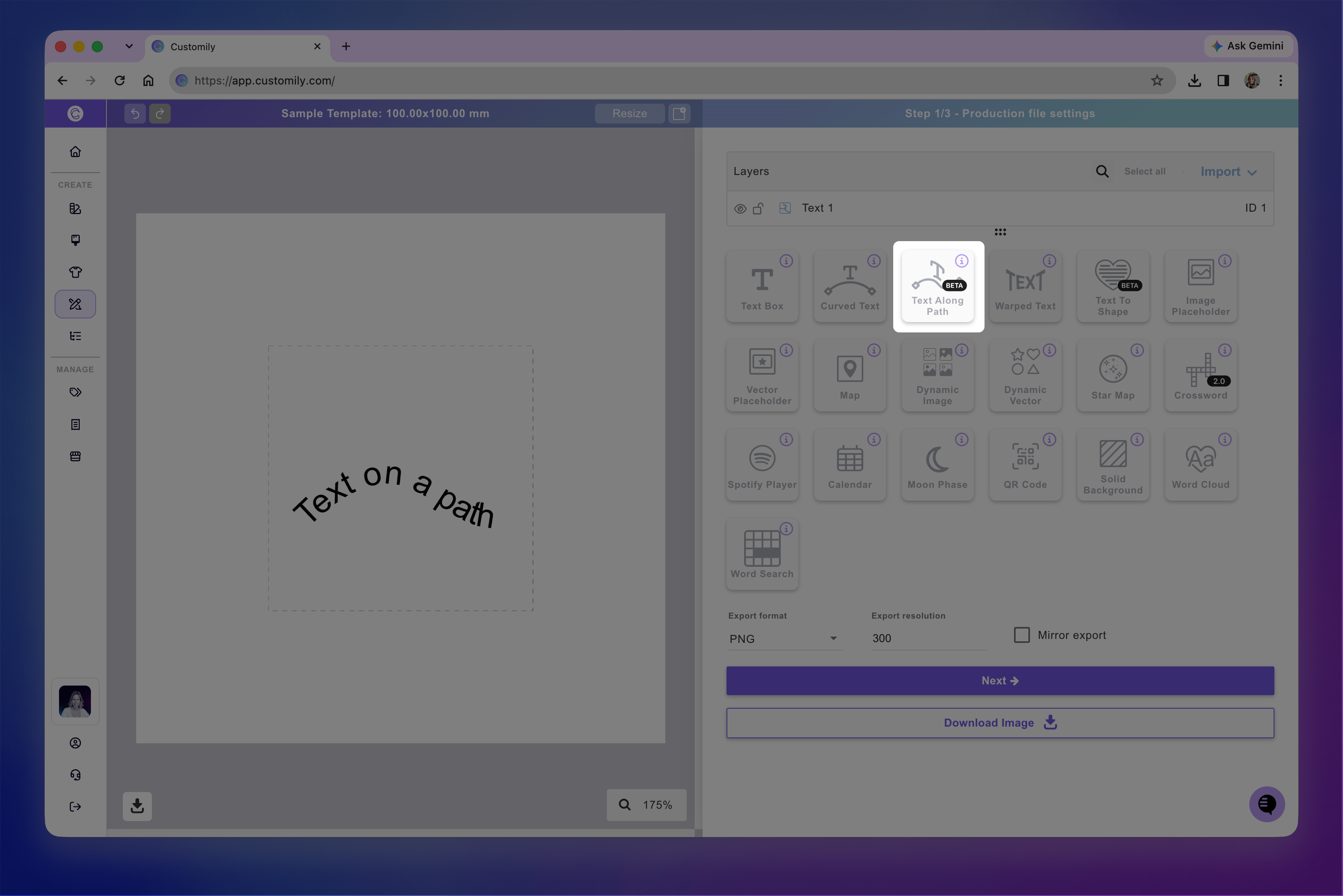Open the 175% zoom control
Viewport: 1343px width, 896px height.
tap(647, 805)
